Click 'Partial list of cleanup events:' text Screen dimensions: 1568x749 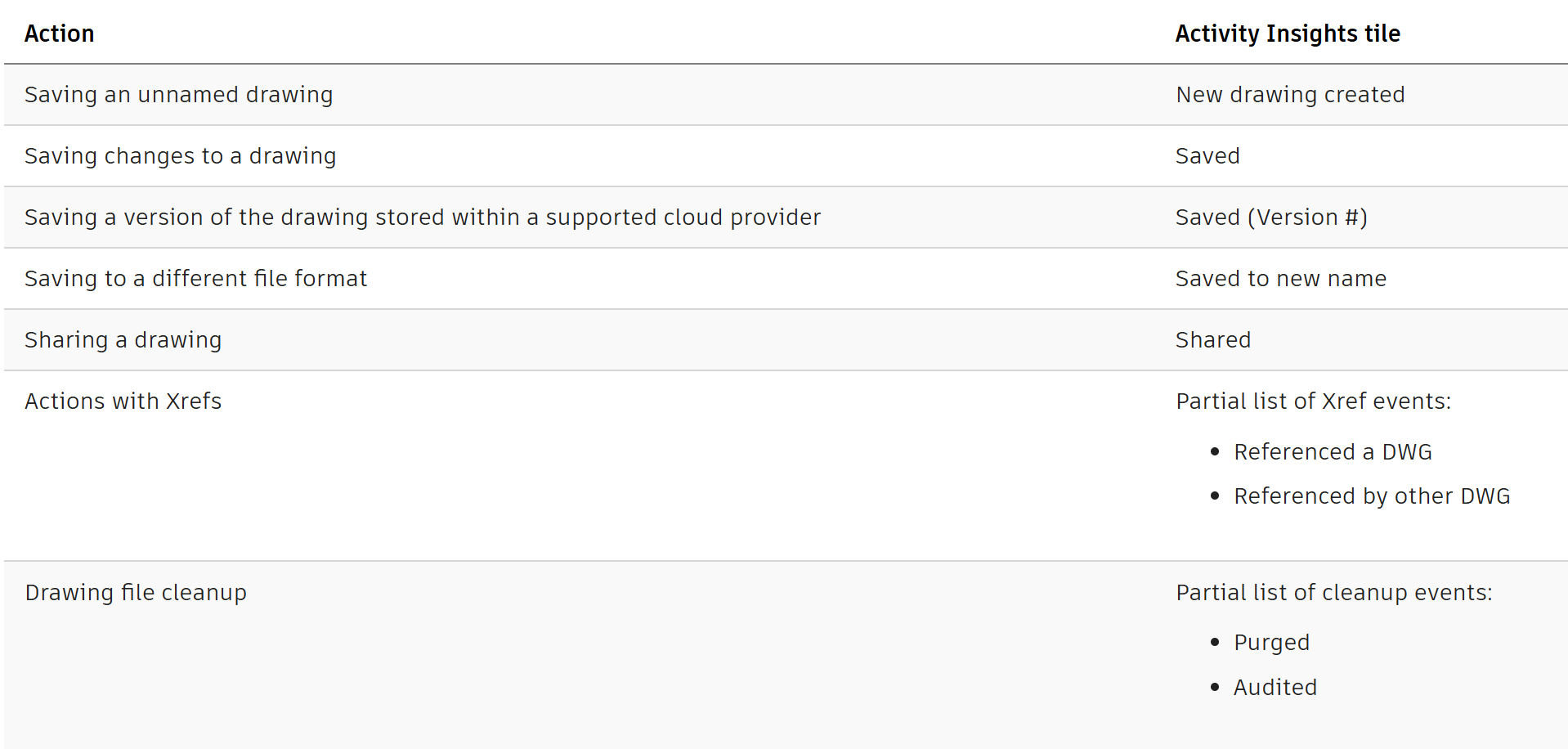[1333, 593]
